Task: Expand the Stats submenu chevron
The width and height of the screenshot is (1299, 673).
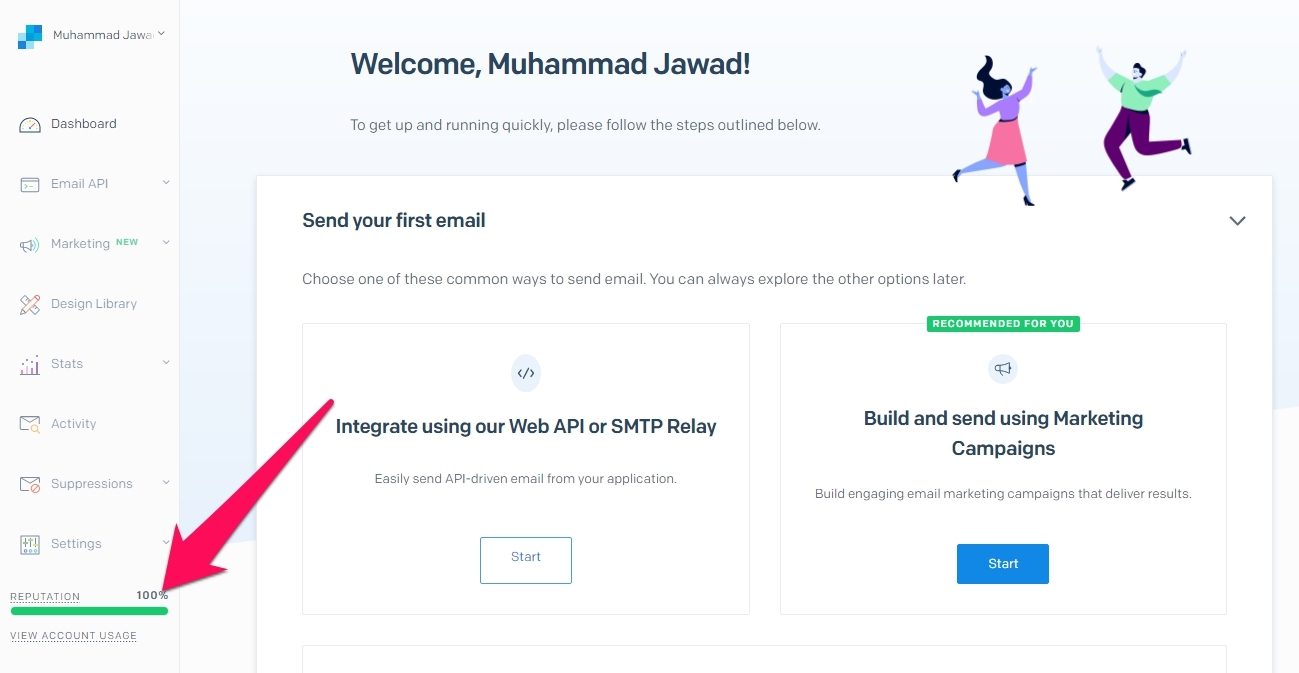Action: [x=166, y=362]
